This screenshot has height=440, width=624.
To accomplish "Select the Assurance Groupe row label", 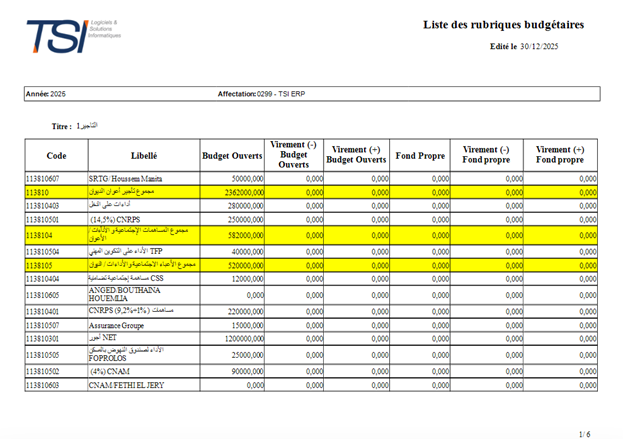I will point(144,325).
